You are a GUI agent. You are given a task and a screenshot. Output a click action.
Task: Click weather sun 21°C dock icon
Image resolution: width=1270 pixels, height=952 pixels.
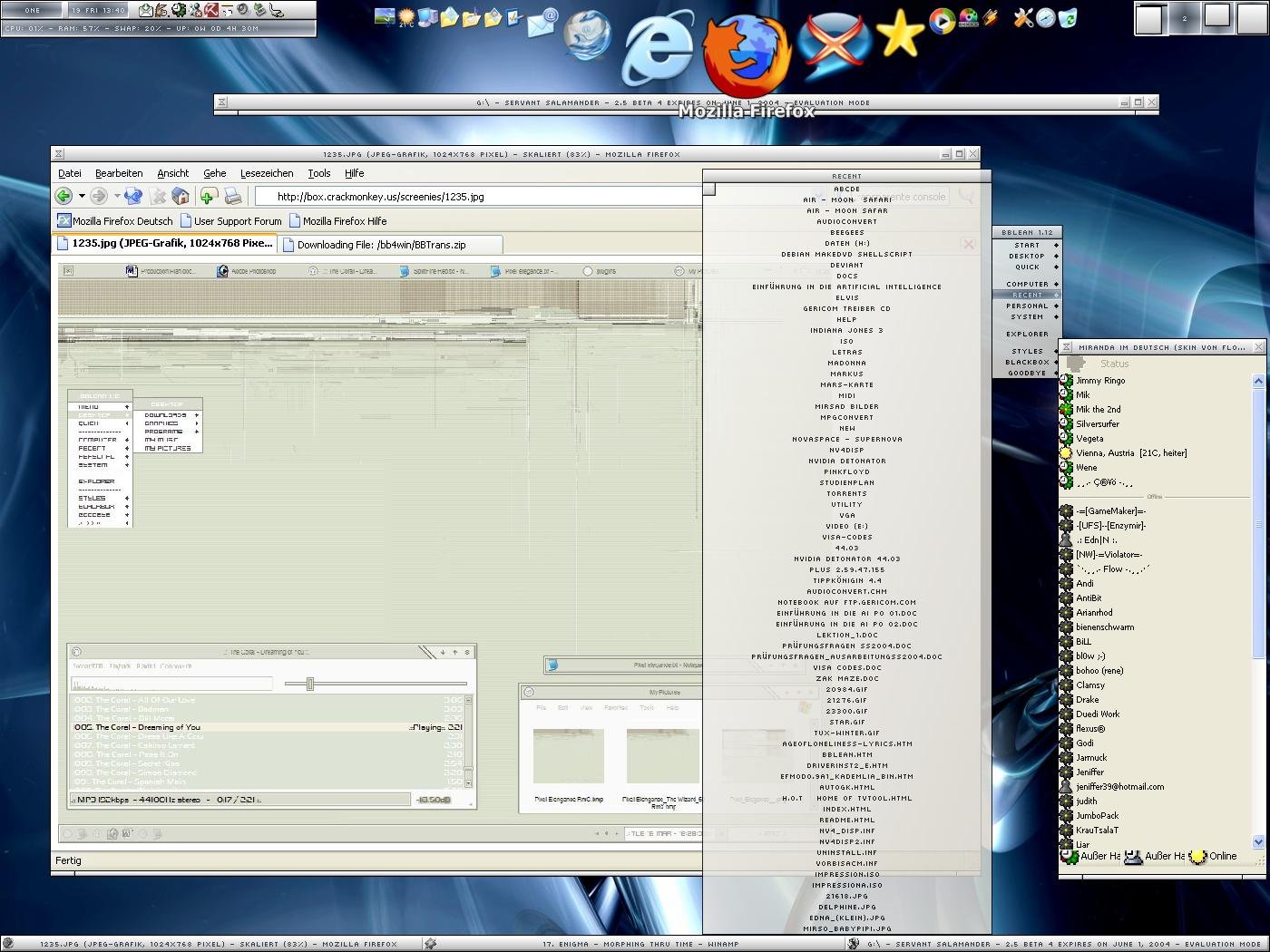(405, 17)
